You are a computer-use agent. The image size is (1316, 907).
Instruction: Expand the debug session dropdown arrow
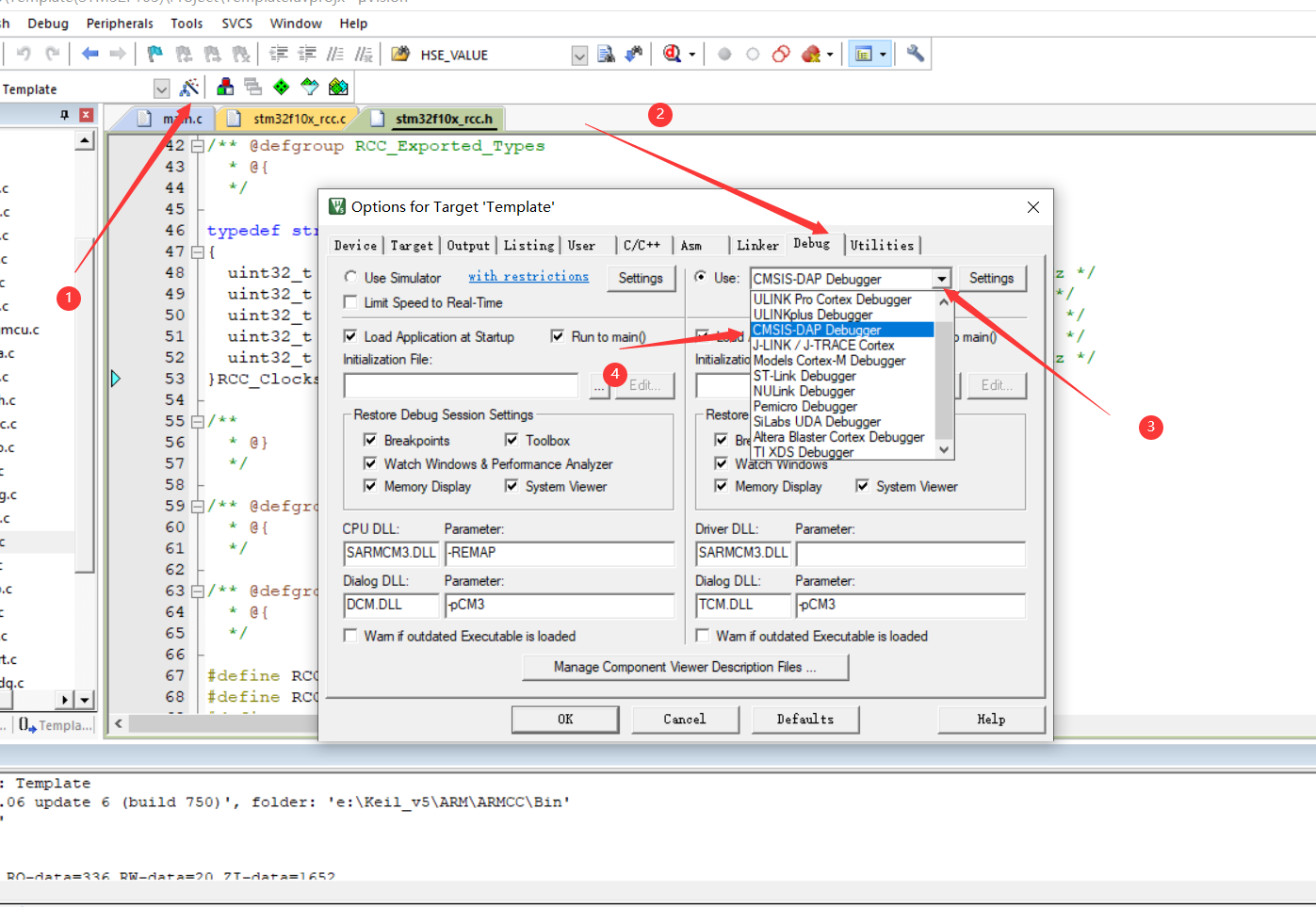point(692,55)
